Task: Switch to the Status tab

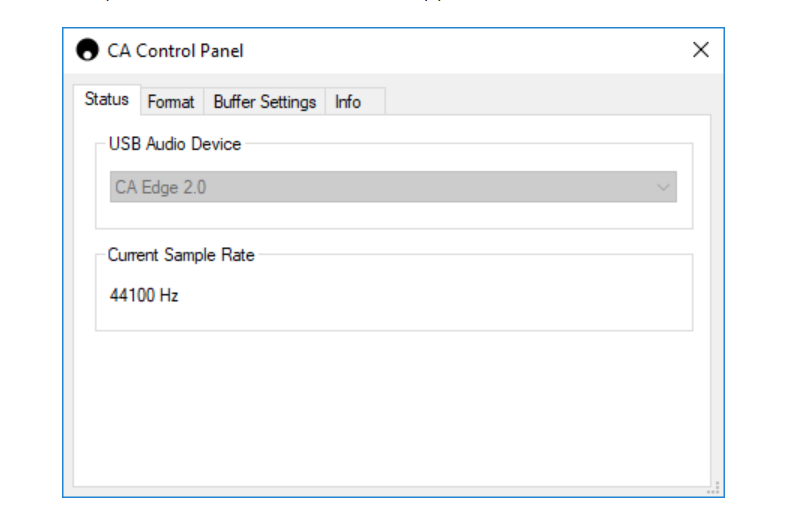Action: pos(107,99)
